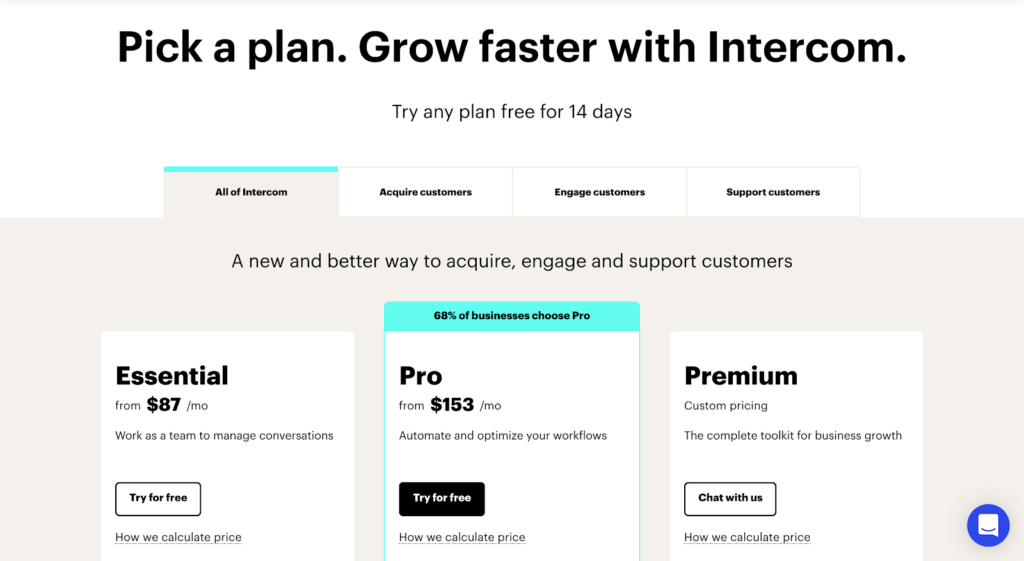Image resolution: width=1024 pixels, height=561 pixels.
Task: Open the Engage customers tab
Action: [600, 192]
